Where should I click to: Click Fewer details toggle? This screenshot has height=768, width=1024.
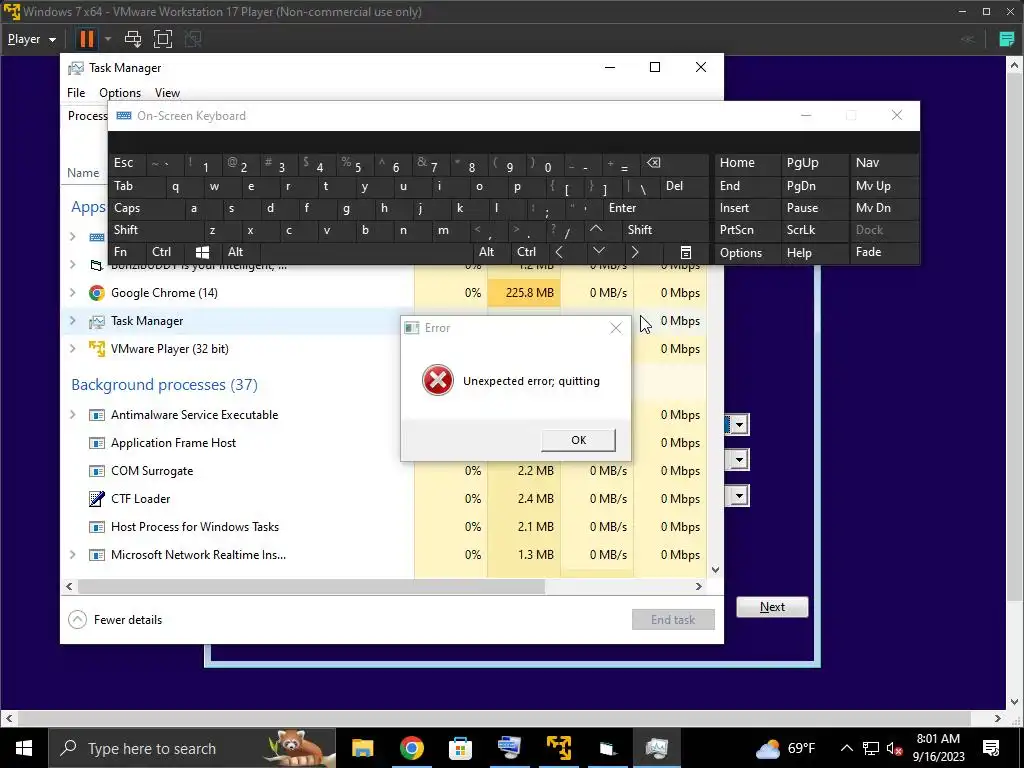[x=115, y=620]
